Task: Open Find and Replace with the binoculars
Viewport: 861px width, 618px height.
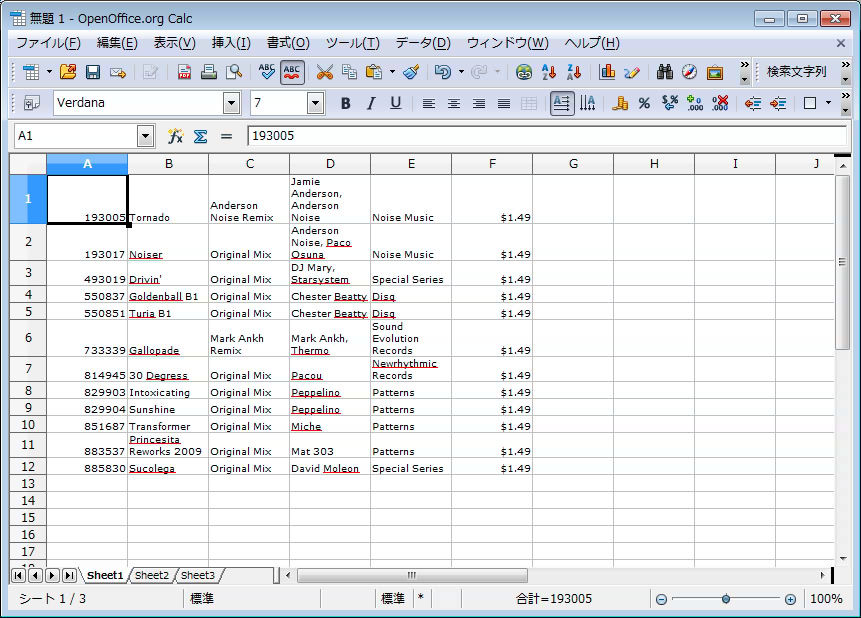Action: pyautogui.click(x=664, y=72)
